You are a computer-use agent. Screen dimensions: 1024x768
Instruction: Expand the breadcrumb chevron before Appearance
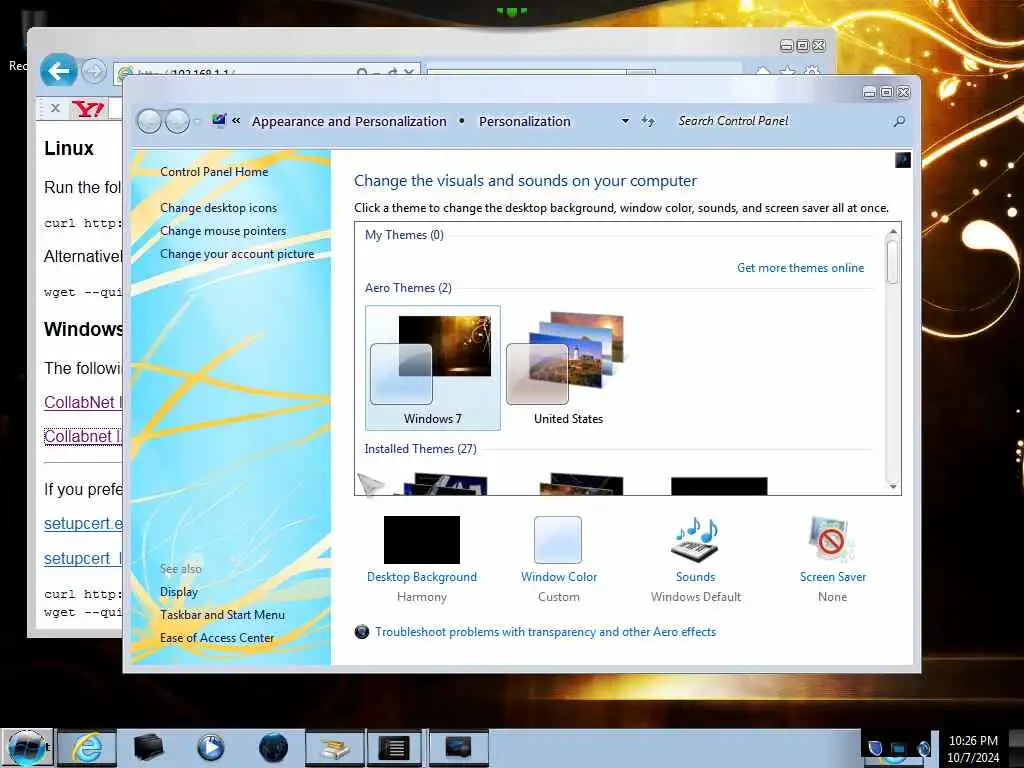[236, 121]
